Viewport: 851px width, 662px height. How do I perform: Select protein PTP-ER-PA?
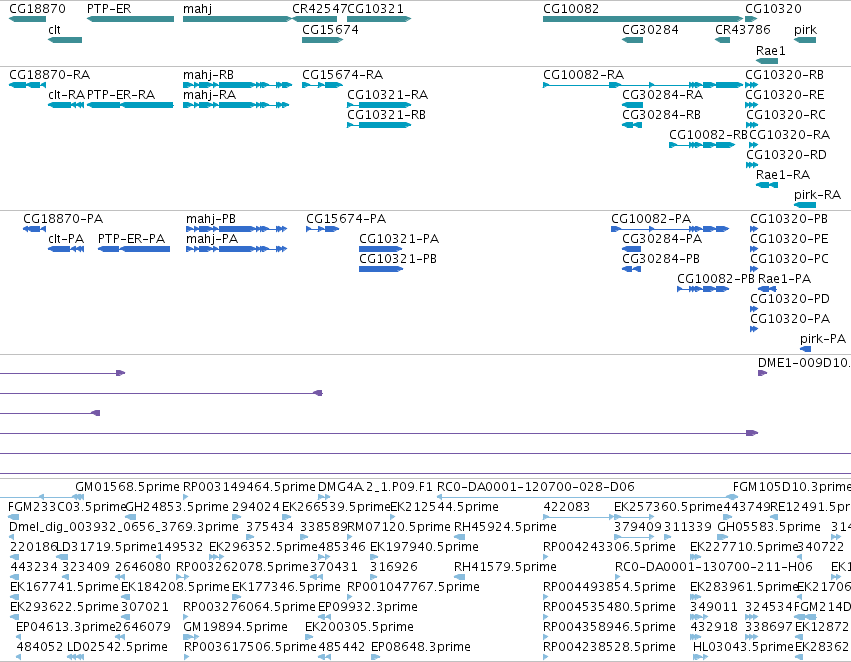pos(131,239)
